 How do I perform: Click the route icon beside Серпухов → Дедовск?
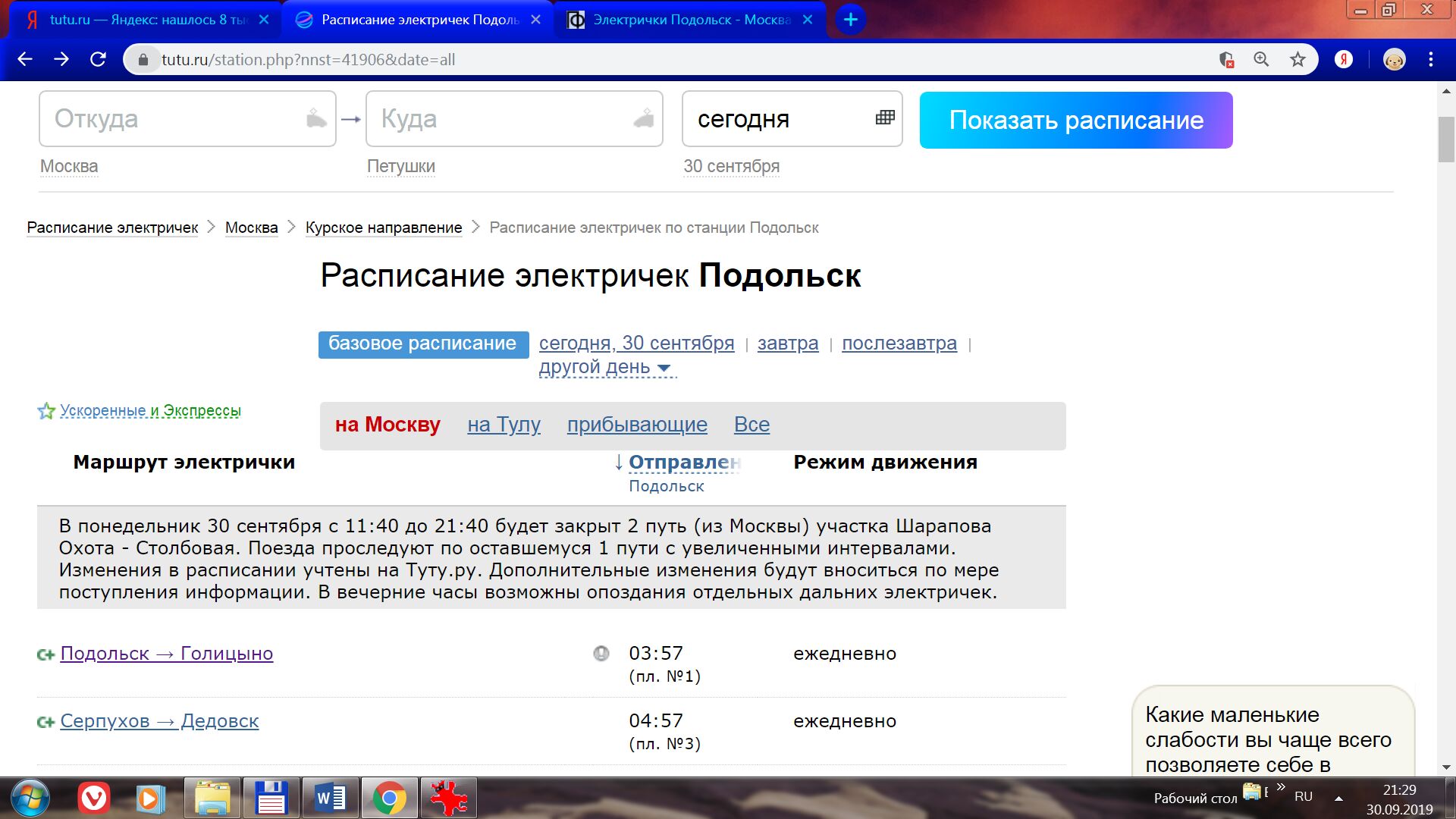(x=45, y=722)
